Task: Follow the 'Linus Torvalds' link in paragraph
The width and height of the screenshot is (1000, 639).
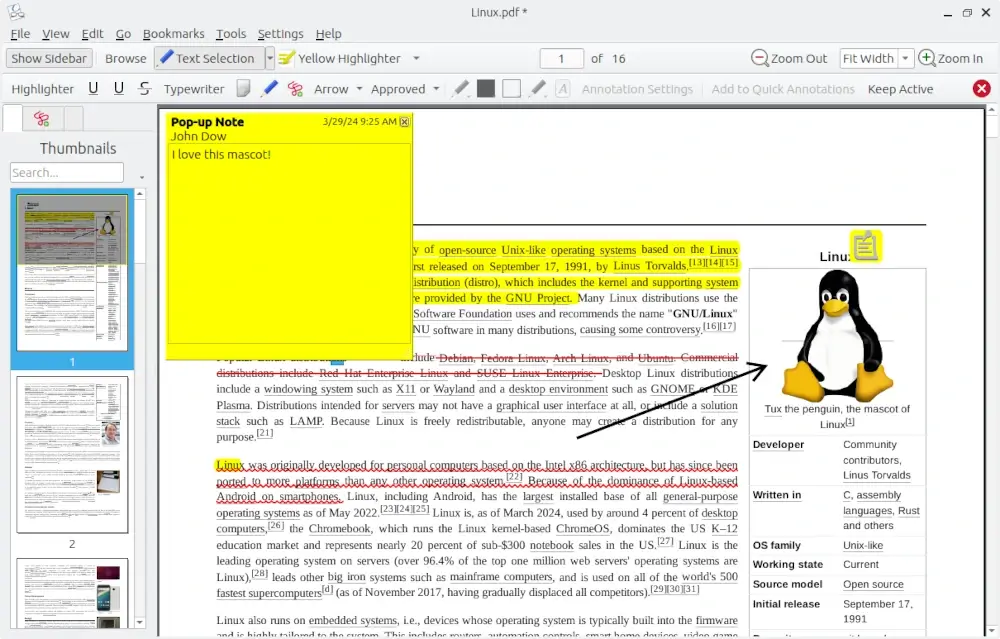Action: point(649,266)
